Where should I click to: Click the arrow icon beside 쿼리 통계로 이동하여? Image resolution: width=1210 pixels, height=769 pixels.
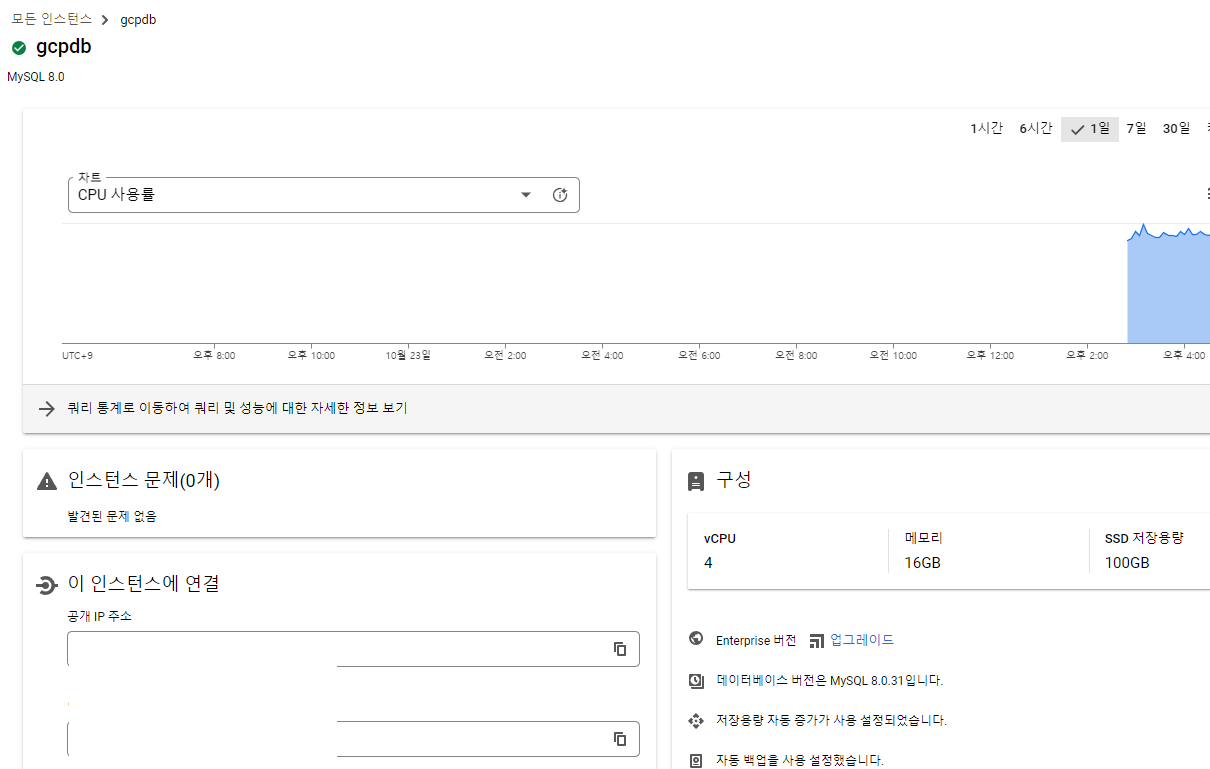(46, 408)
